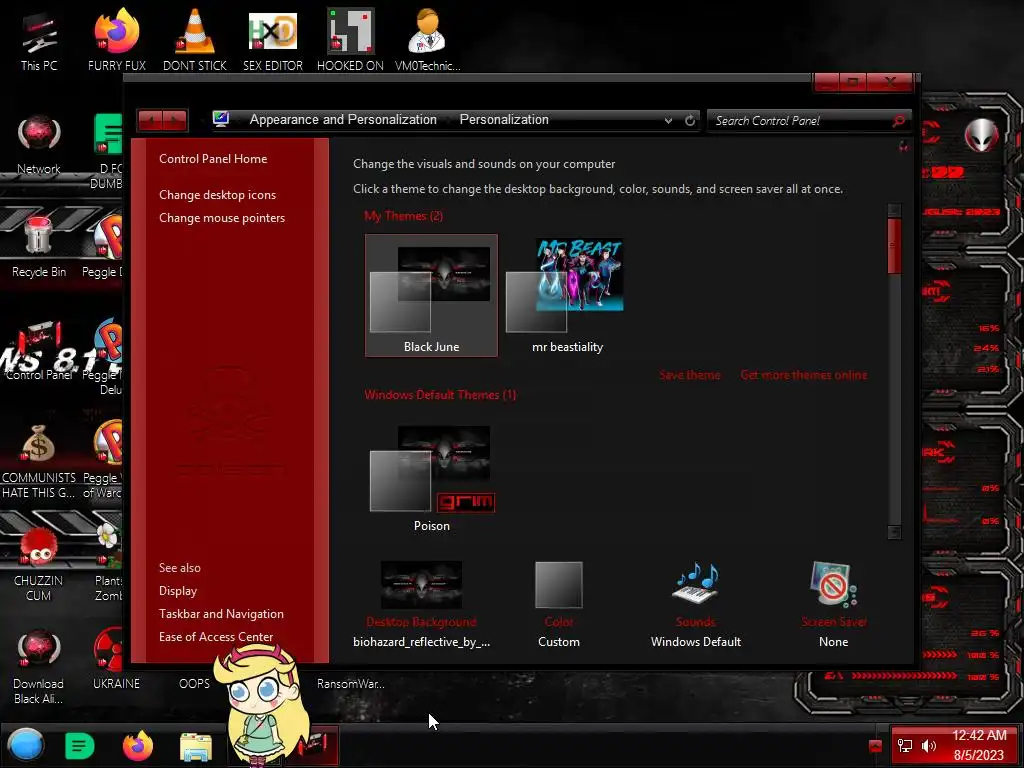Open the Network desktop icon
The height and width of the screenshot is (768, 1024).
[39, 144]
